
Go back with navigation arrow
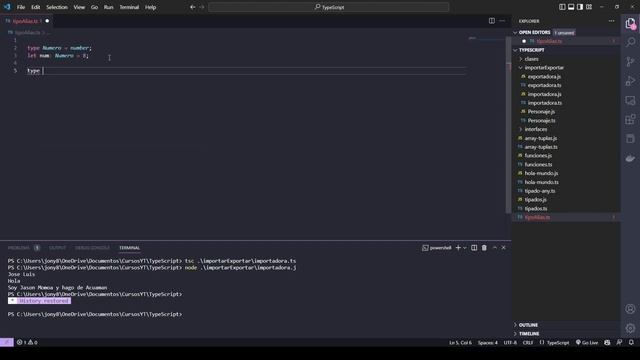tap(193, 7)
